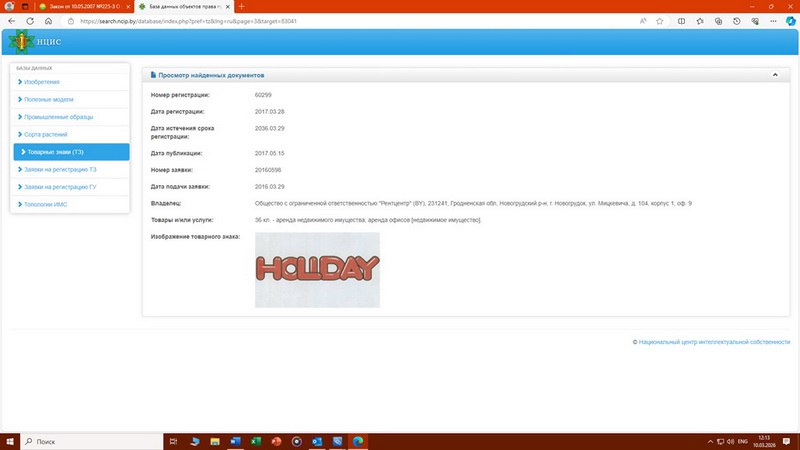Expand Изобретения database in sidebar
This screenshot has width=800, height=450.
[x=42, y=82]
